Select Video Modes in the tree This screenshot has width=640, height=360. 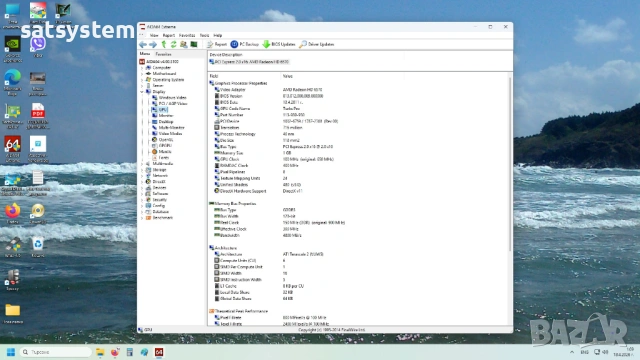(x=167, y=133)
